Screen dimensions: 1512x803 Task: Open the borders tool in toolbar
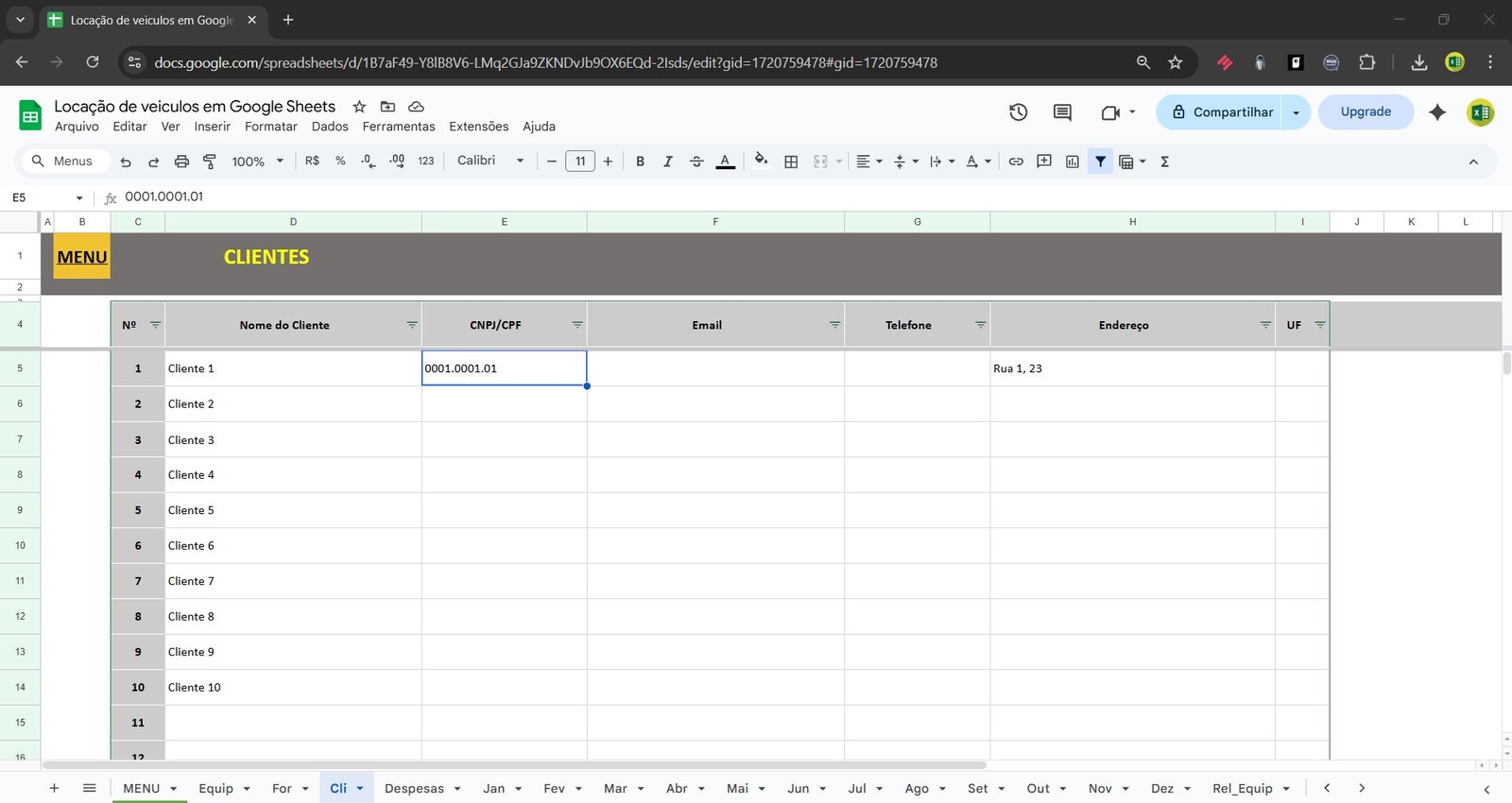(x=791, y=162)
